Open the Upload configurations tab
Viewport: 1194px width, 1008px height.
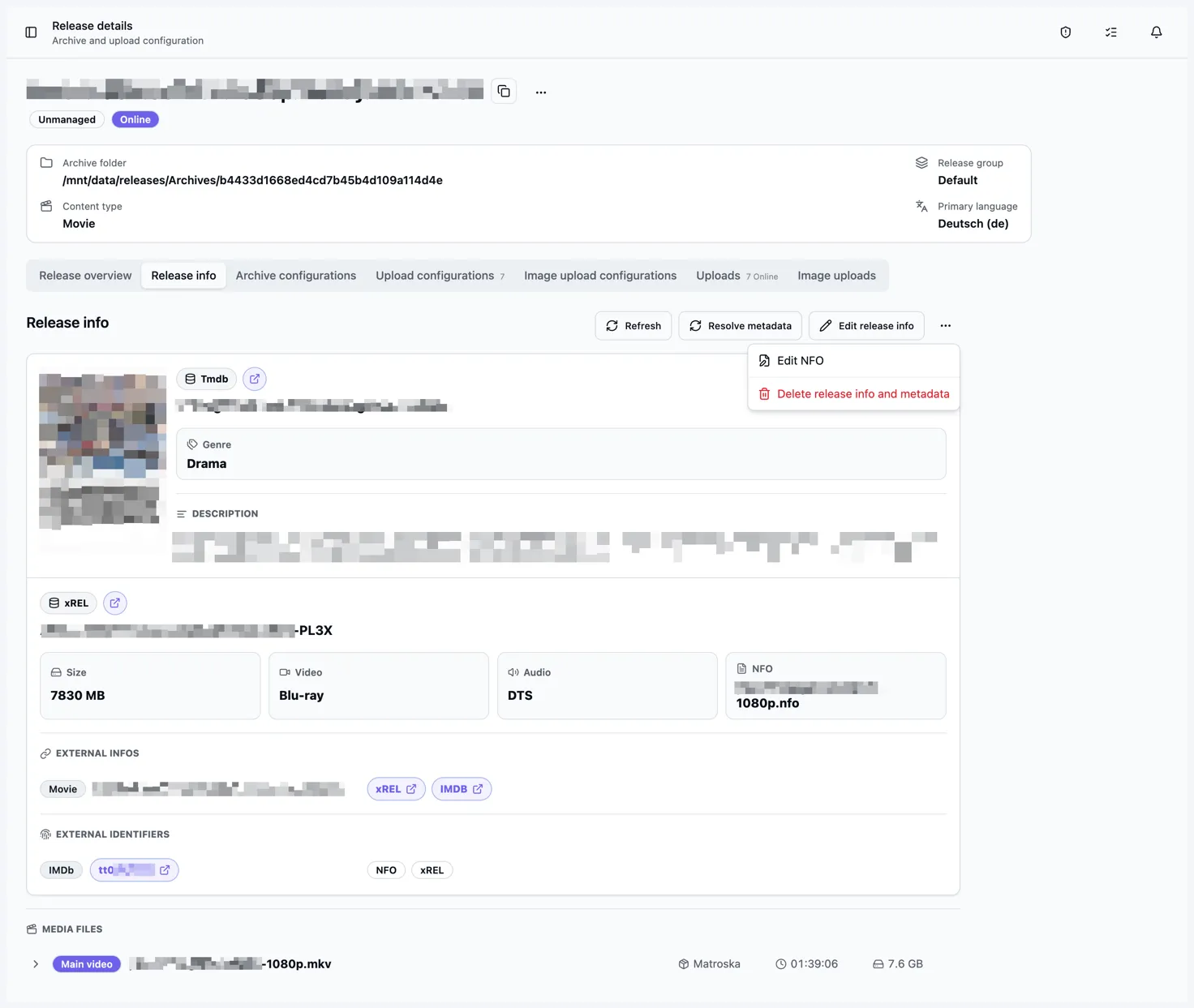coord(440,276)
